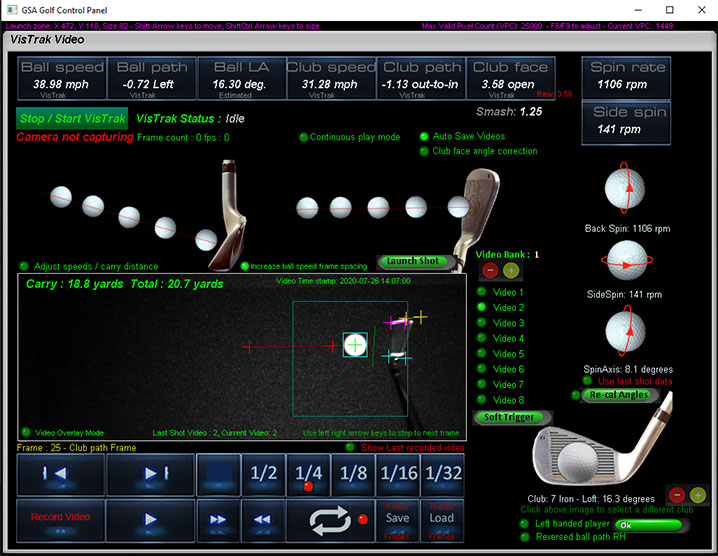Click the SpinAxis golf ball icon

(x=625, y=332)
